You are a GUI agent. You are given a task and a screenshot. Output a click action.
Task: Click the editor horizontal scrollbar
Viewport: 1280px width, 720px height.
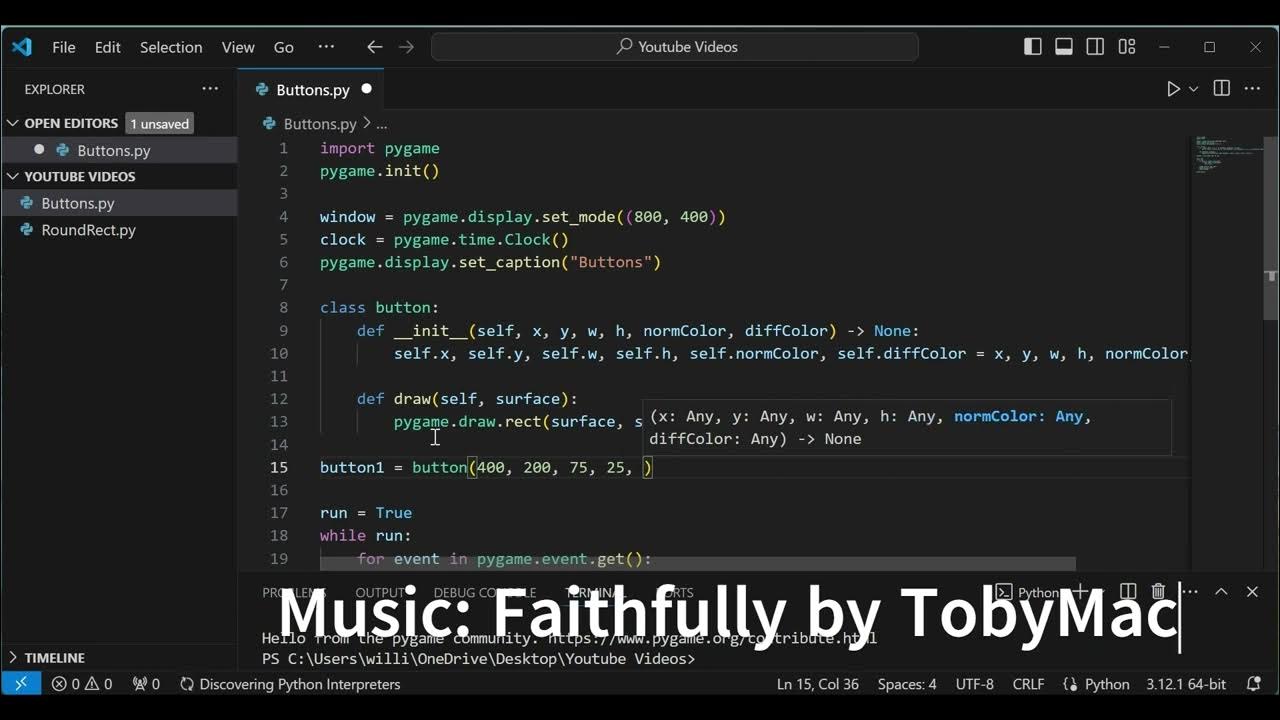pyautogui.click(x=698, y=564)
